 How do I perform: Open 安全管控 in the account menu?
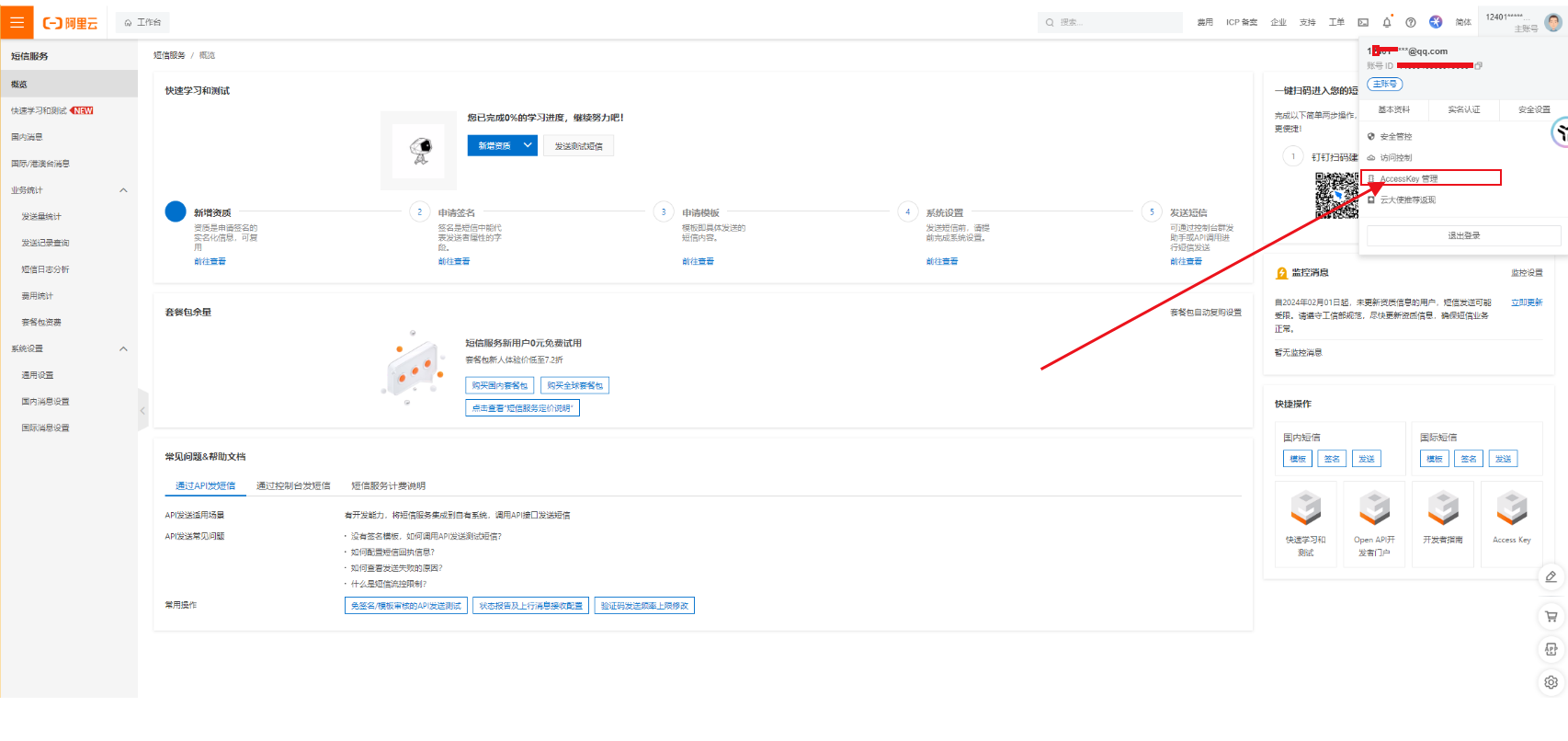(1395, 136)
